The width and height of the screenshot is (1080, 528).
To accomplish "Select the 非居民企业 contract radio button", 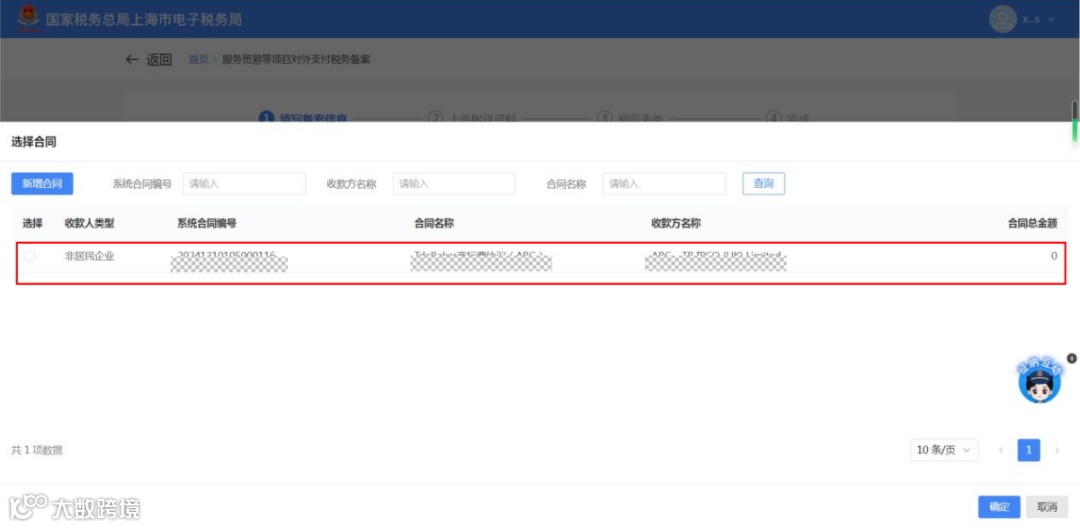I will click(30, 257).
